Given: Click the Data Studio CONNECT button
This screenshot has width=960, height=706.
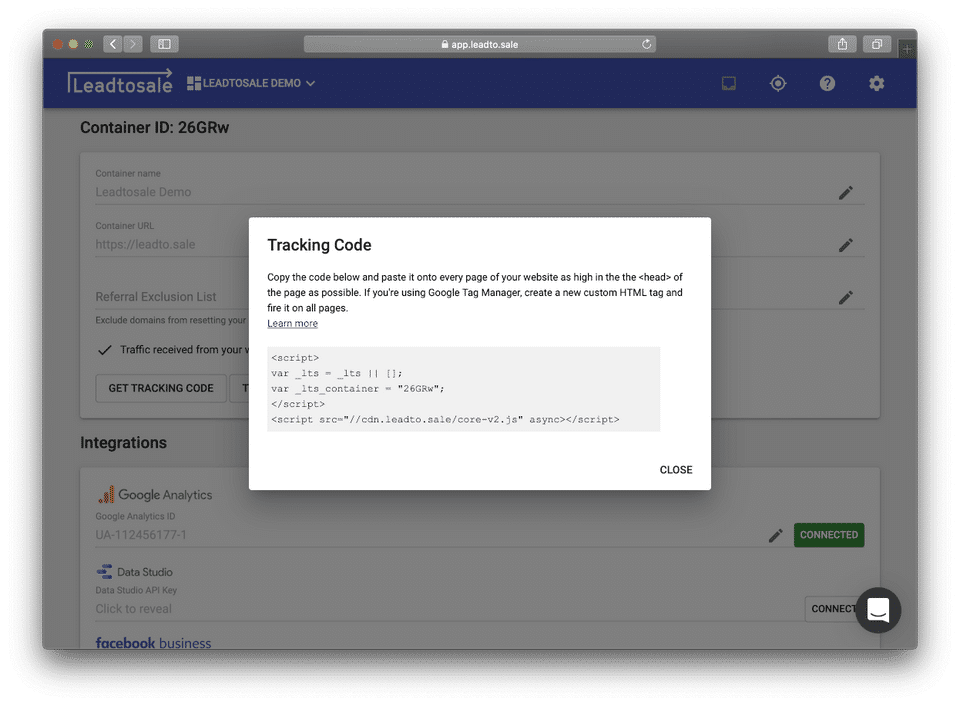Looking at the screenshot, I should (832, 609).
